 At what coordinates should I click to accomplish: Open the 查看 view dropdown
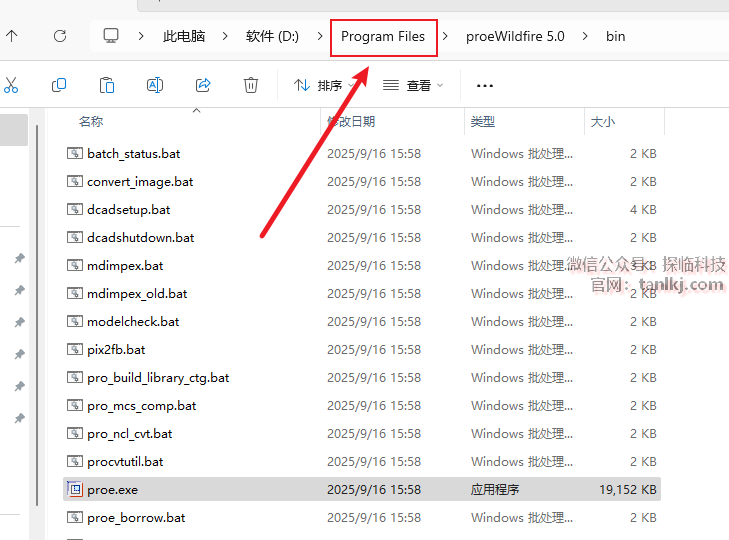pos(413,86)
